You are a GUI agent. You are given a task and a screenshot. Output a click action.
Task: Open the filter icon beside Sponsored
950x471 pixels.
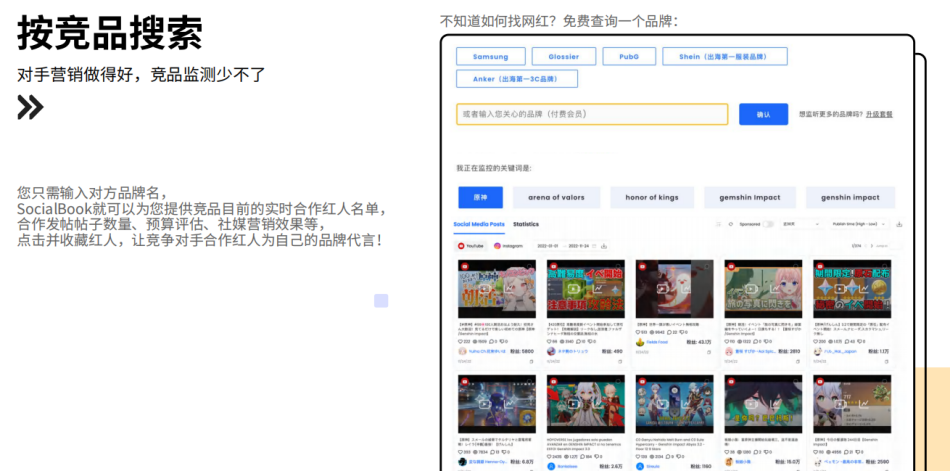719,224
